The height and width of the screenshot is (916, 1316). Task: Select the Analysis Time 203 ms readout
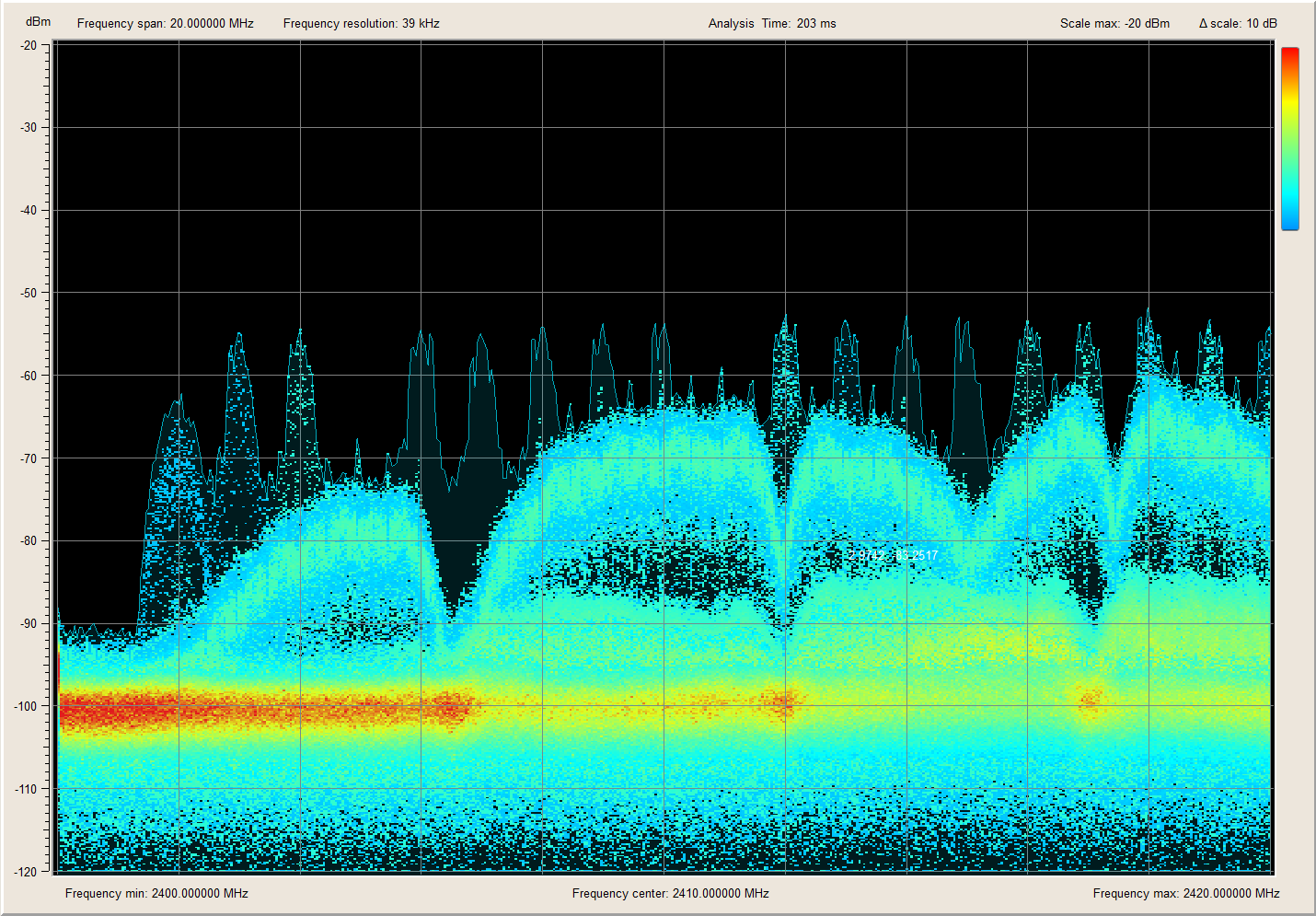pos(771,24)
